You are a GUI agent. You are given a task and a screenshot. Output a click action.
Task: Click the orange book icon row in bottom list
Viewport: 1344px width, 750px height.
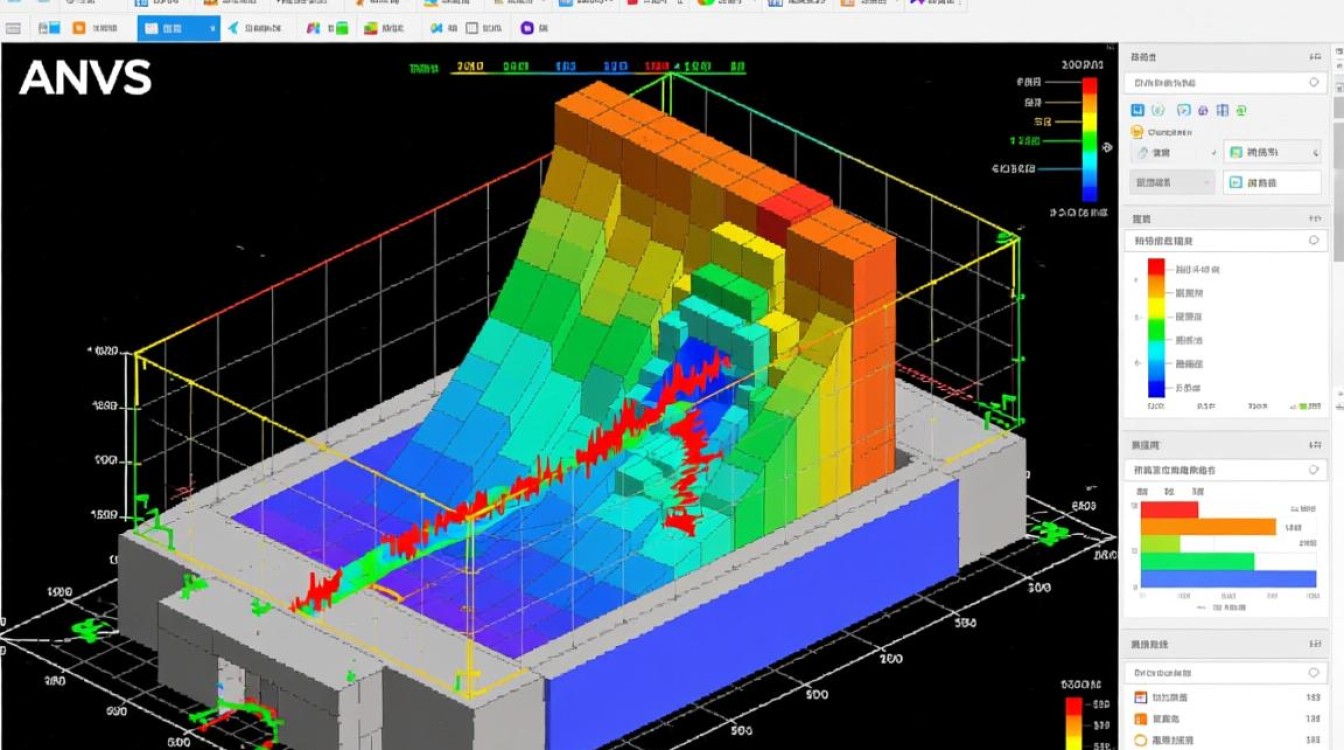1227,719
